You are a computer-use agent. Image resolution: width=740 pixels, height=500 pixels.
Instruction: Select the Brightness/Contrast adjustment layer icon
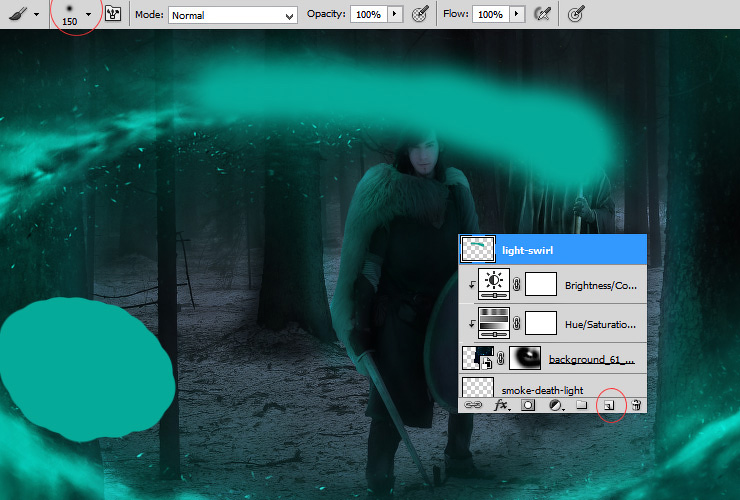(494, 284)
